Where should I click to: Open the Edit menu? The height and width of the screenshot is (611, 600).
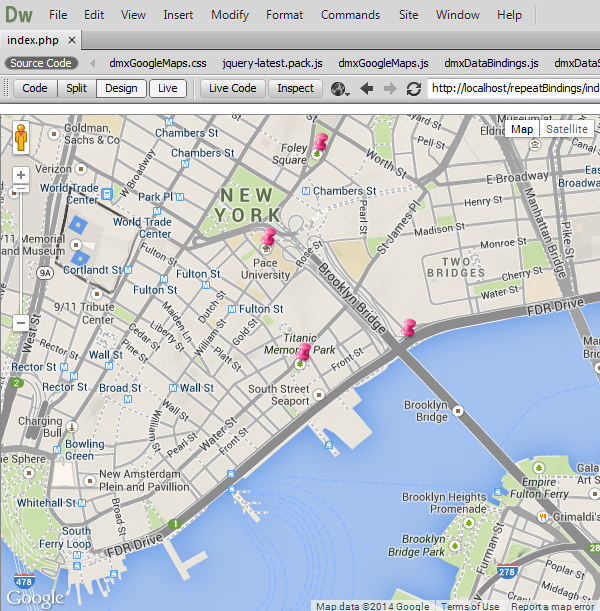(x=94, y=15)
